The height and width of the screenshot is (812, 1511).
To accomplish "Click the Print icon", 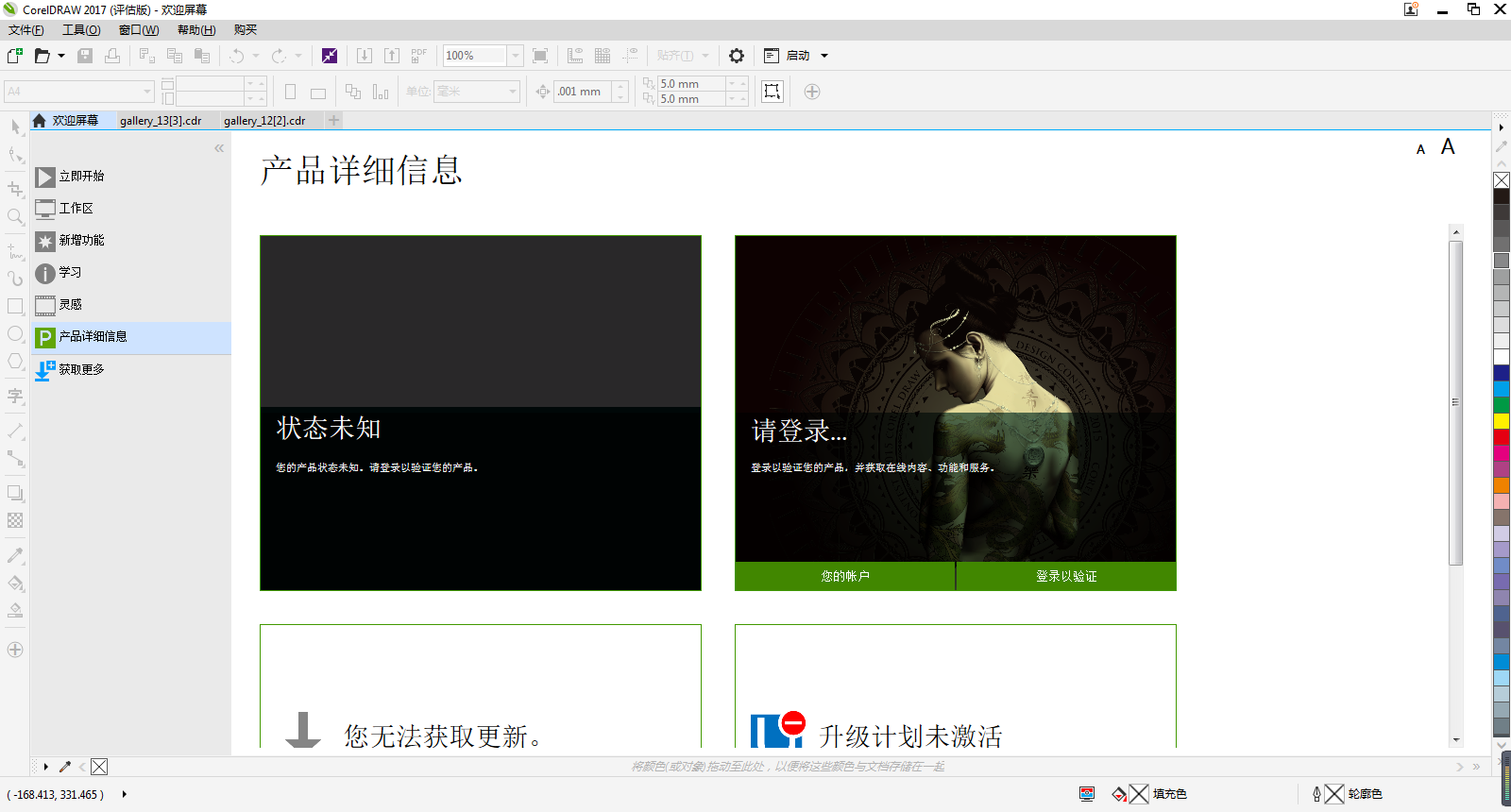I will [112, 56].
